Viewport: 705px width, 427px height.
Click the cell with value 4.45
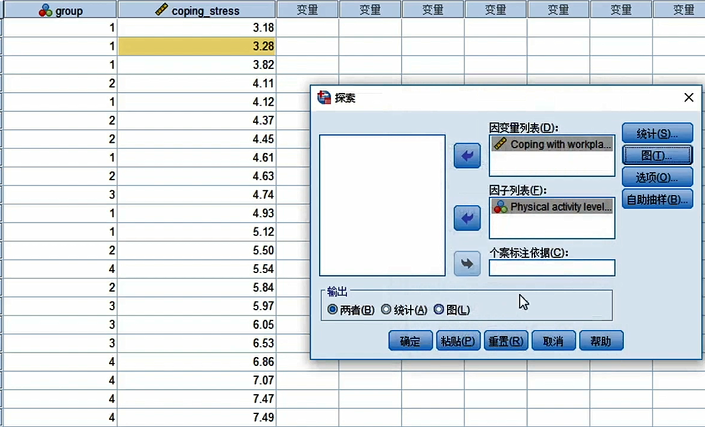(x=197, y=139)
